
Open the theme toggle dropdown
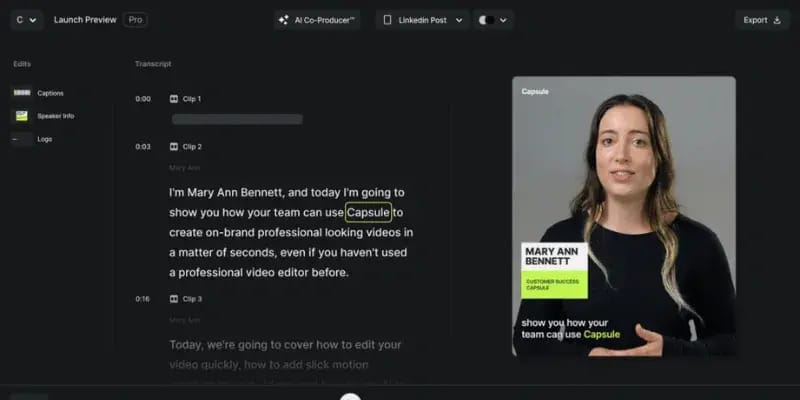pos(492,20)
